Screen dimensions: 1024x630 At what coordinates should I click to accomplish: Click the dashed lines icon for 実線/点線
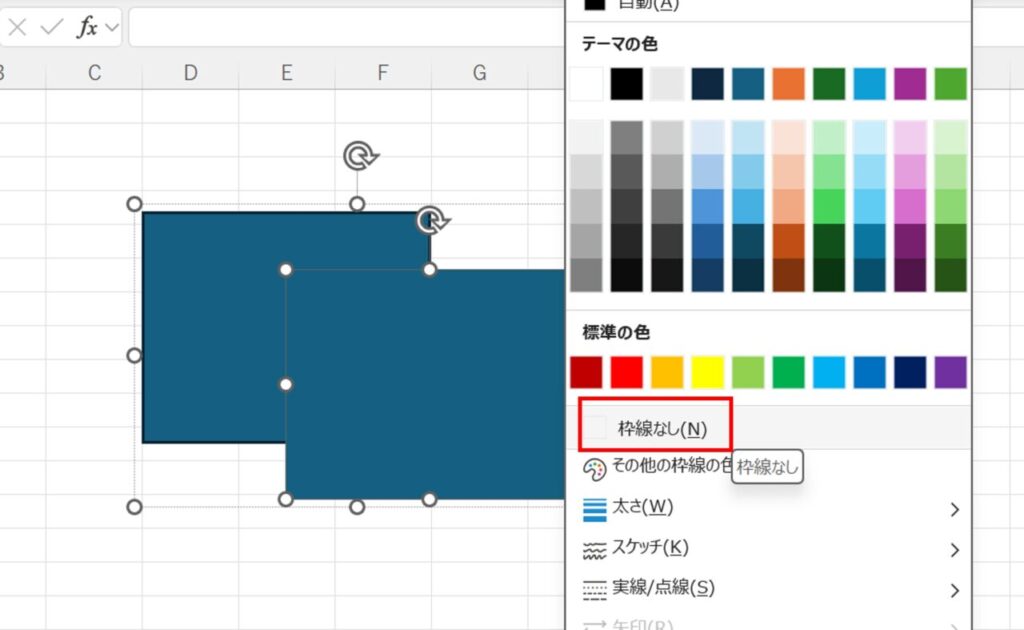coord(594,590)
